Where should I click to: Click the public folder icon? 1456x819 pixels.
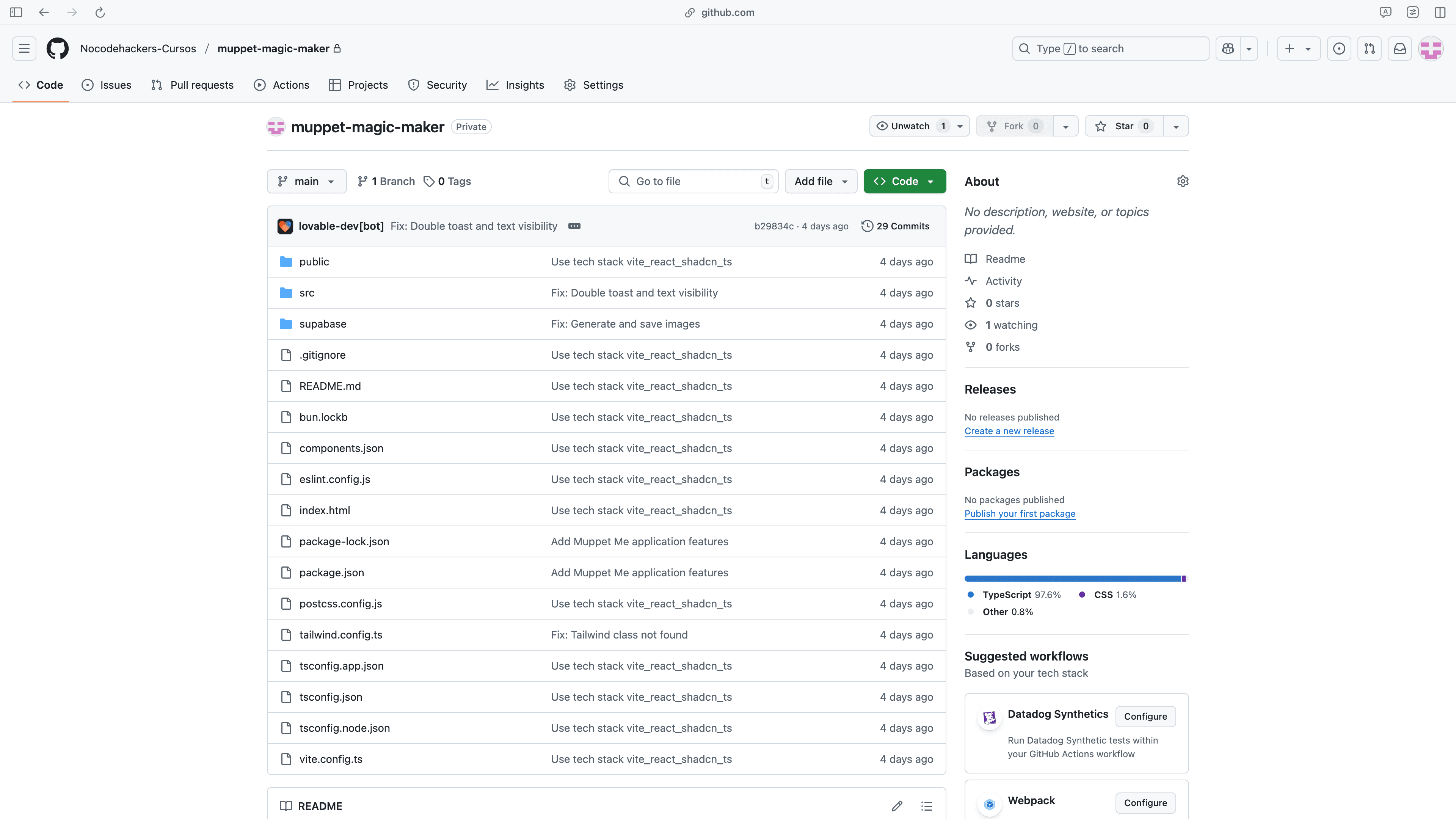point(286,262)
